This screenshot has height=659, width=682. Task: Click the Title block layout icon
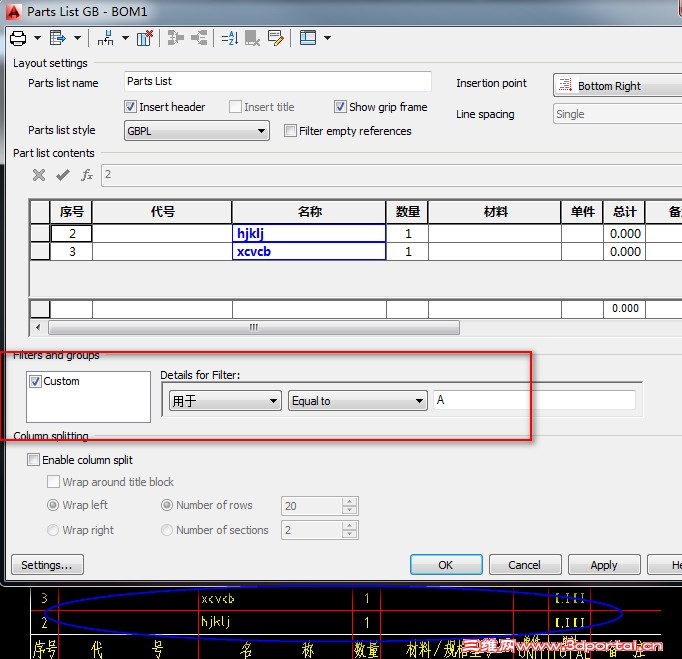coord(308,38)
